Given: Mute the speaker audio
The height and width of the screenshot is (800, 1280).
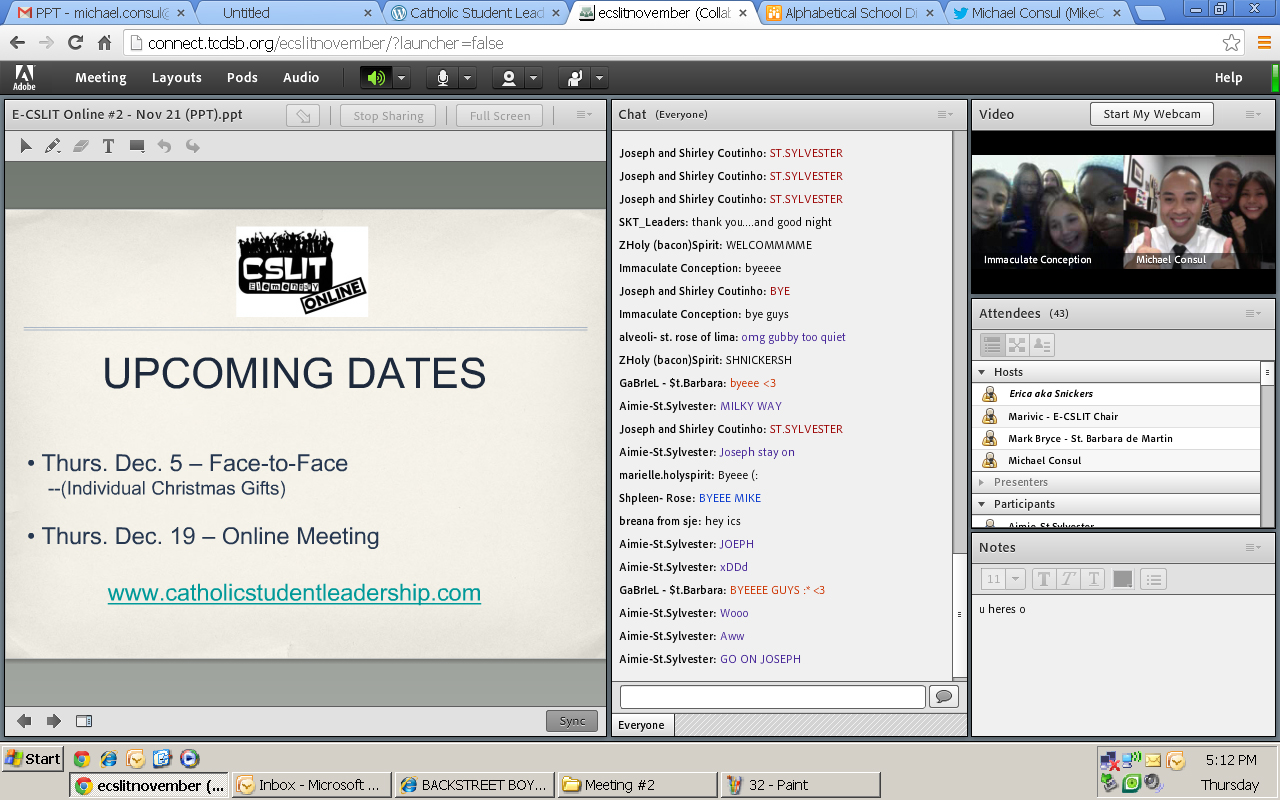Looking at the screenshot, I should (377, 78).
